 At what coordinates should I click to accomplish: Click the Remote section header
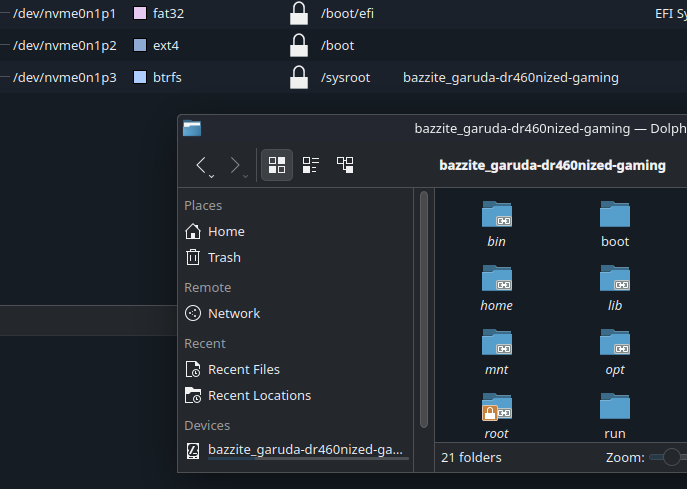tap(207, 287)
